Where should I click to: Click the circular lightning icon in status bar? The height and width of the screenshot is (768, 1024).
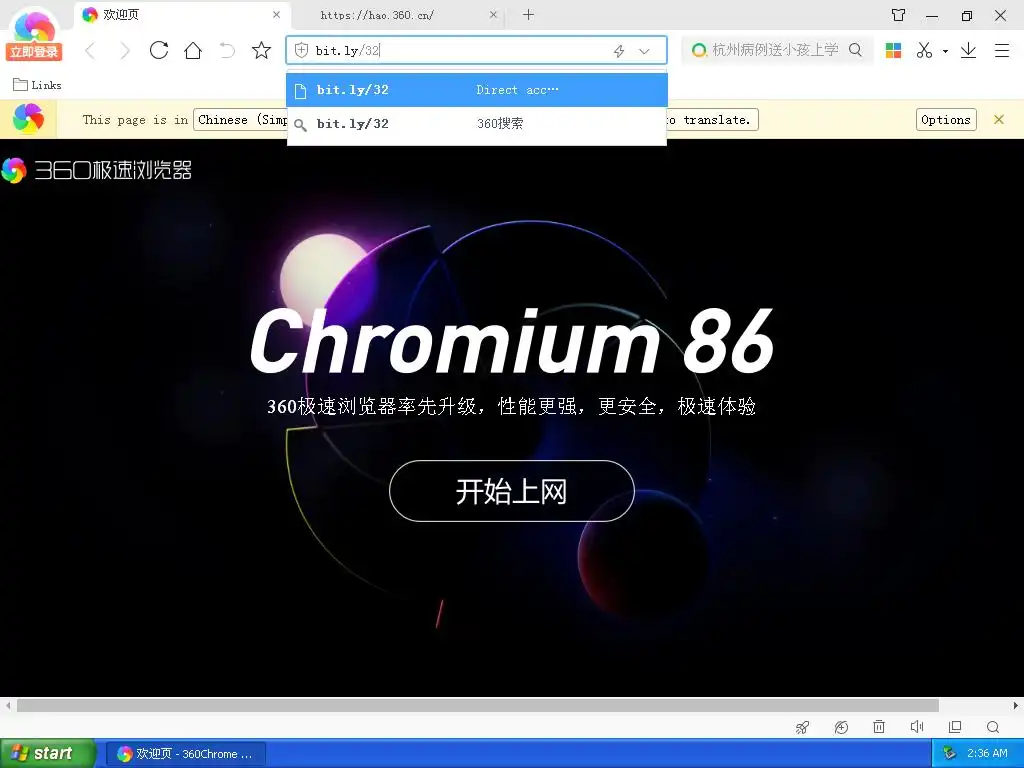coord(841,727)
